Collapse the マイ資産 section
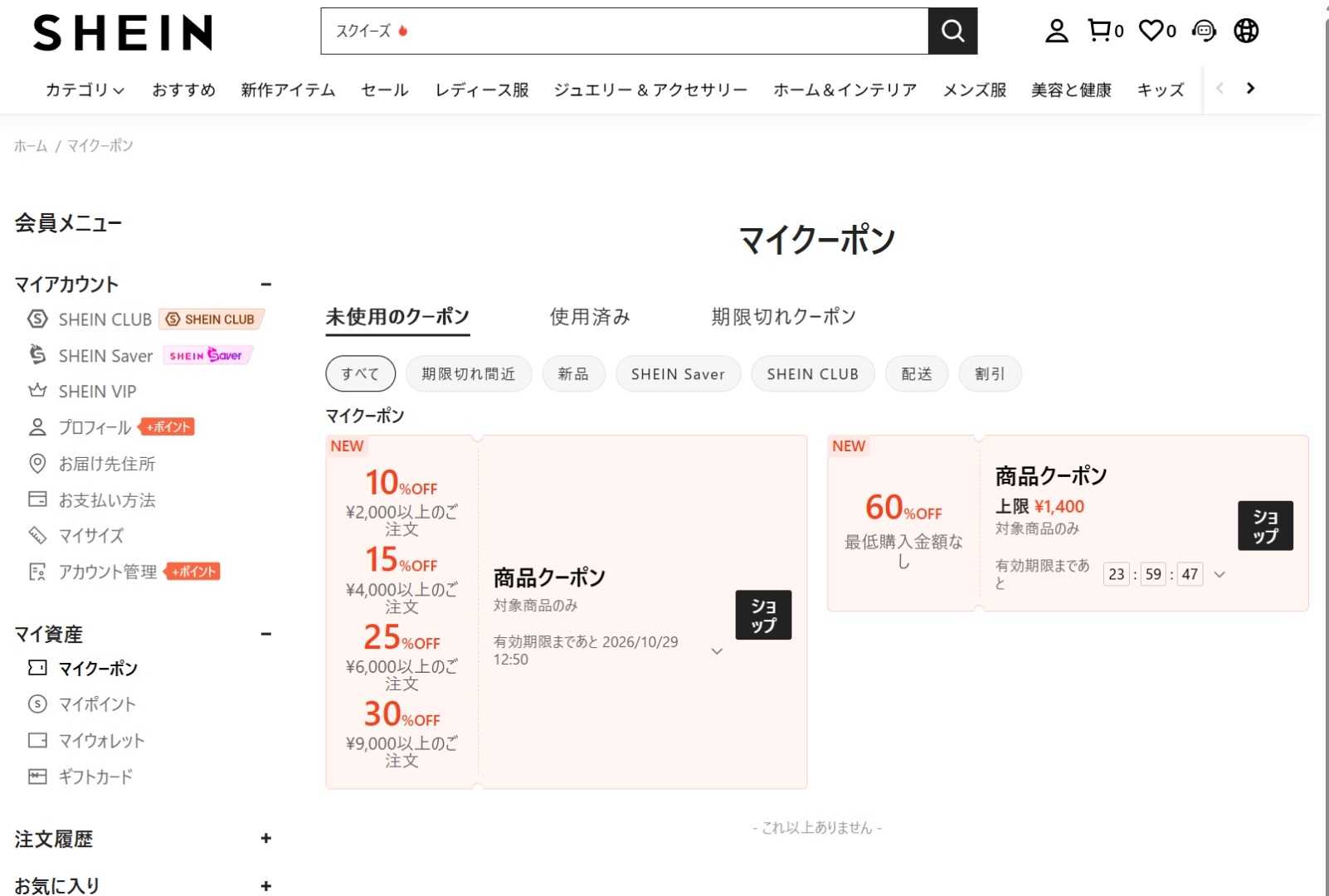This screenshot has width=1329, height=896. pos(265,635)
